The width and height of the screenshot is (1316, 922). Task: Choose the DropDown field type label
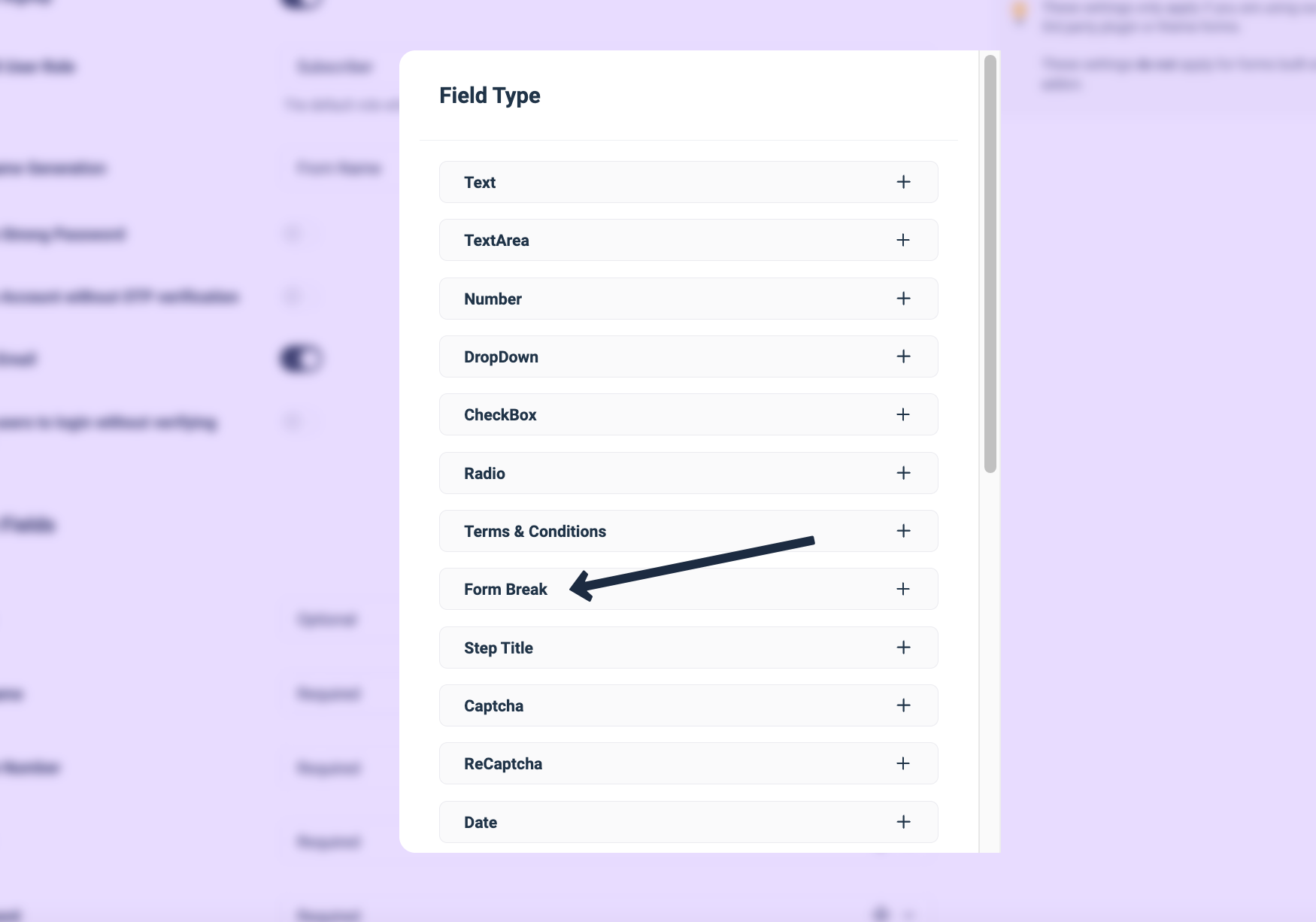[x=501, y=357]
